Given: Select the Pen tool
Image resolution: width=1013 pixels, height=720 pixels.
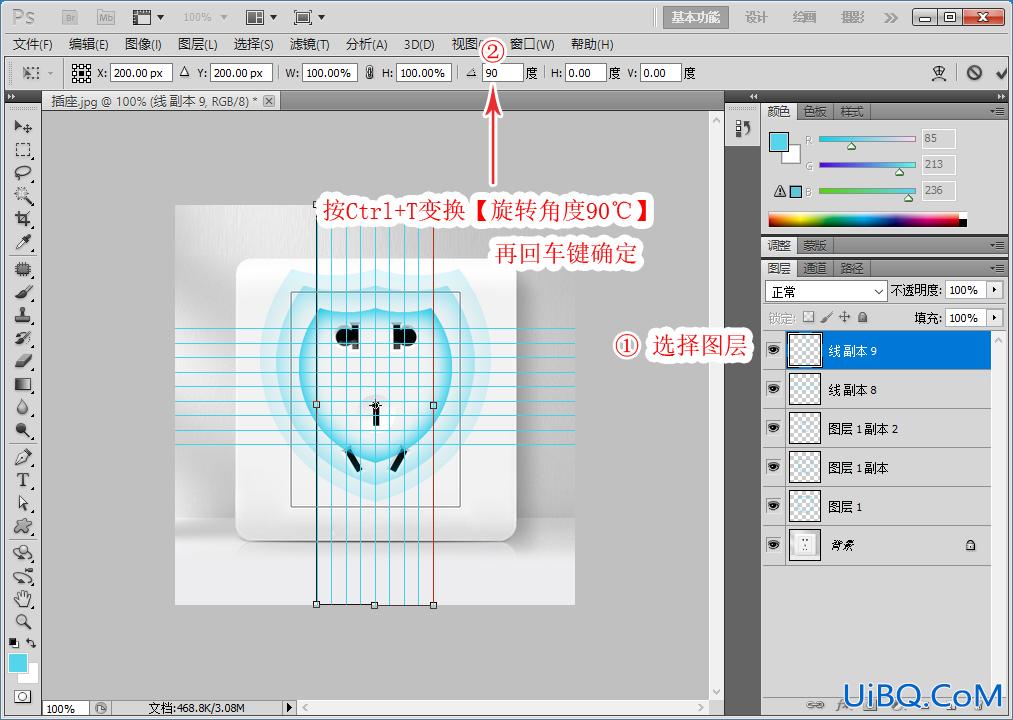Looking at the screenshot, I should pyautogui.click(x=23, y=457).
